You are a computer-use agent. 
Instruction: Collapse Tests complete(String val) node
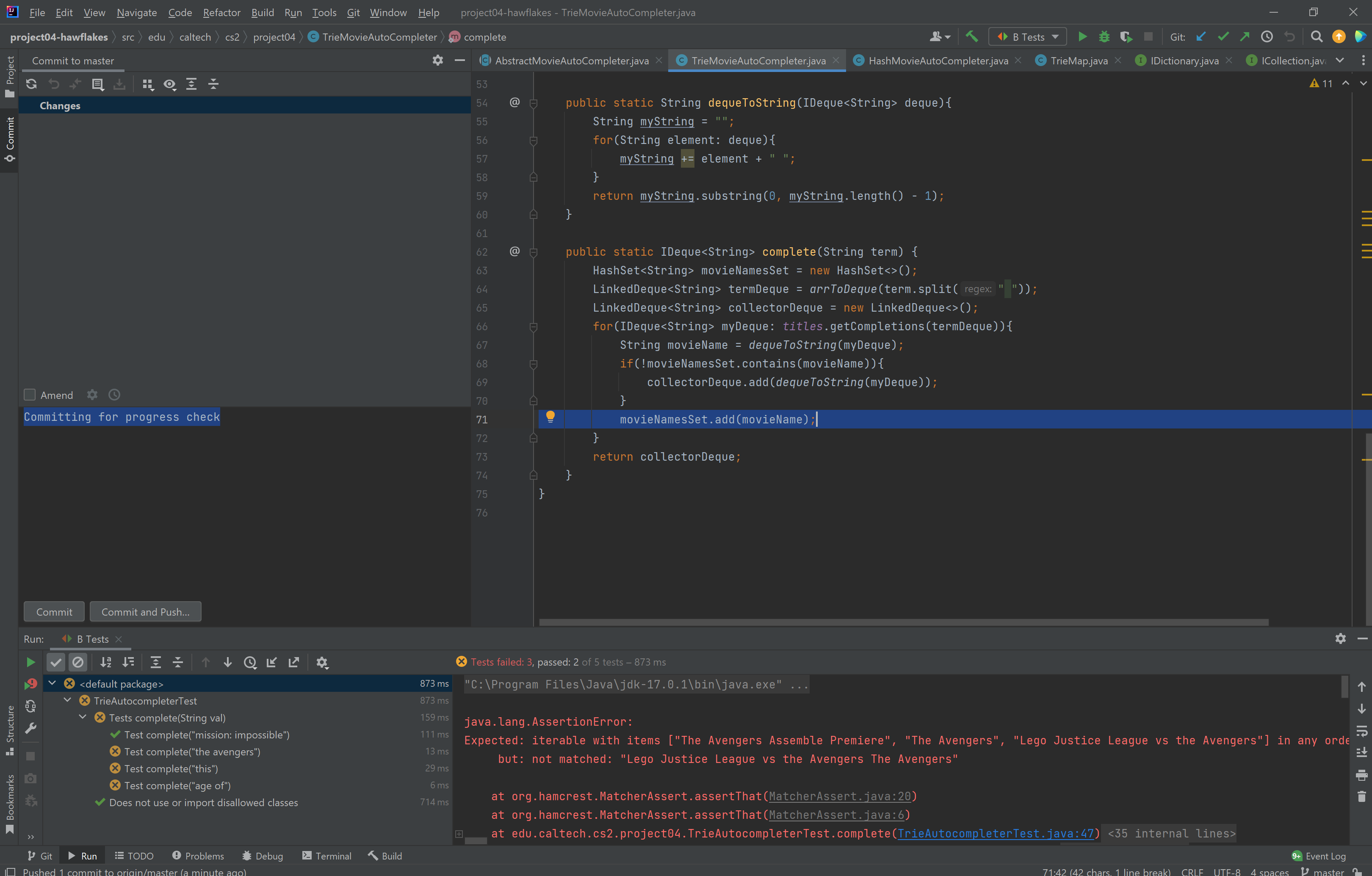click(83, 717)
